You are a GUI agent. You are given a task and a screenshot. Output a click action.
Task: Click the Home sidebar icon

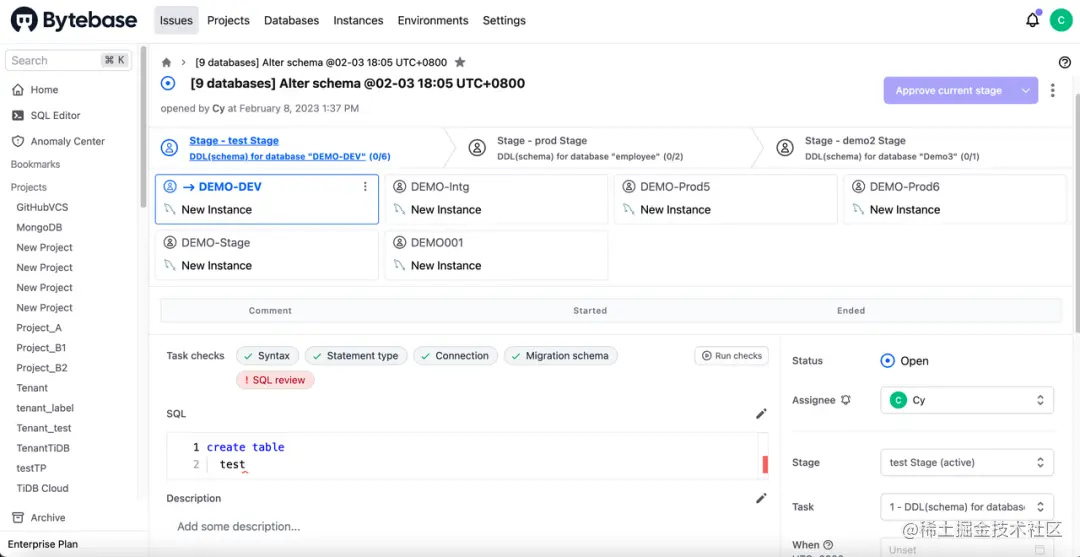coord(18,90)
